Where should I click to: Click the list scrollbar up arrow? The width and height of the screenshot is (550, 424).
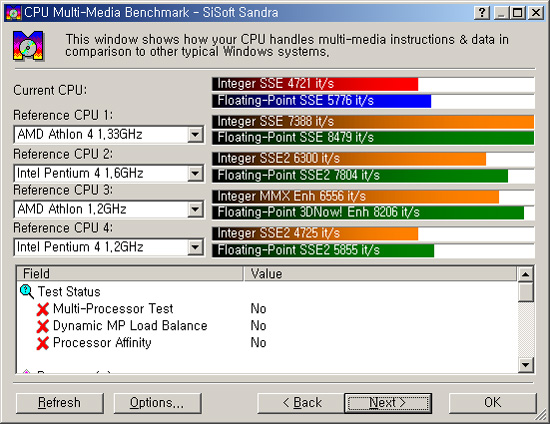coord(525,274)
